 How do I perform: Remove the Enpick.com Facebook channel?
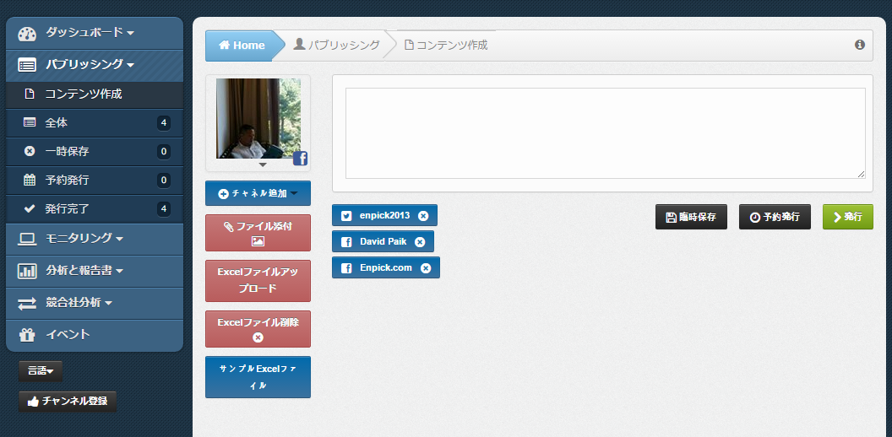click(x=426, y=268)
